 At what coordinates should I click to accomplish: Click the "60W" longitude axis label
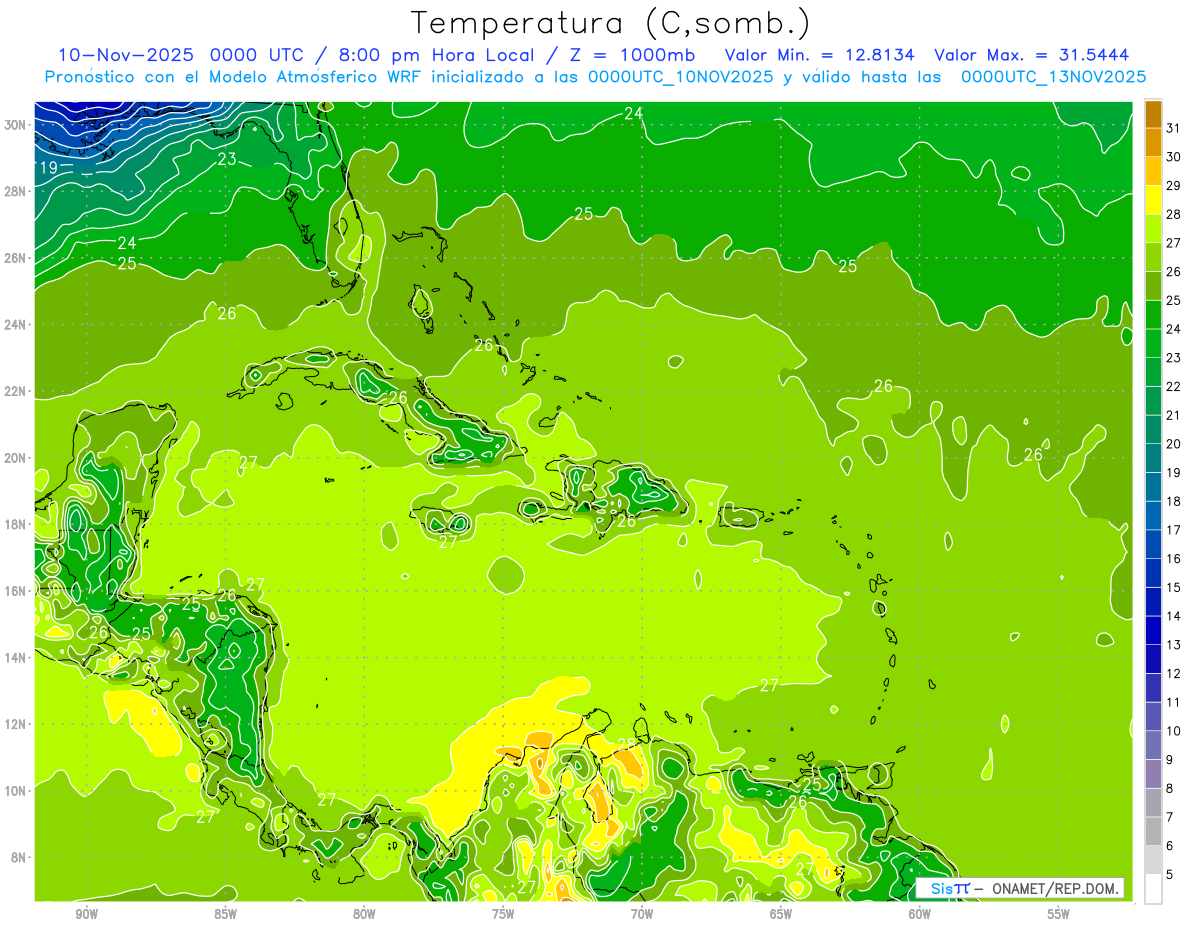[920, 914]
